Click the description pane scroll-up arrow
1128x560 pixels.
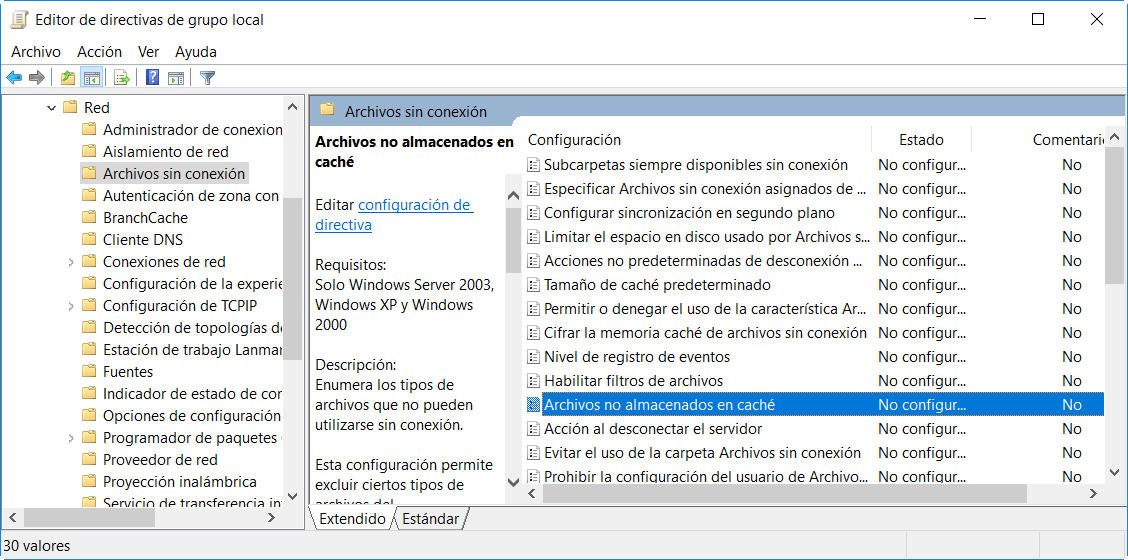point(514,196)
